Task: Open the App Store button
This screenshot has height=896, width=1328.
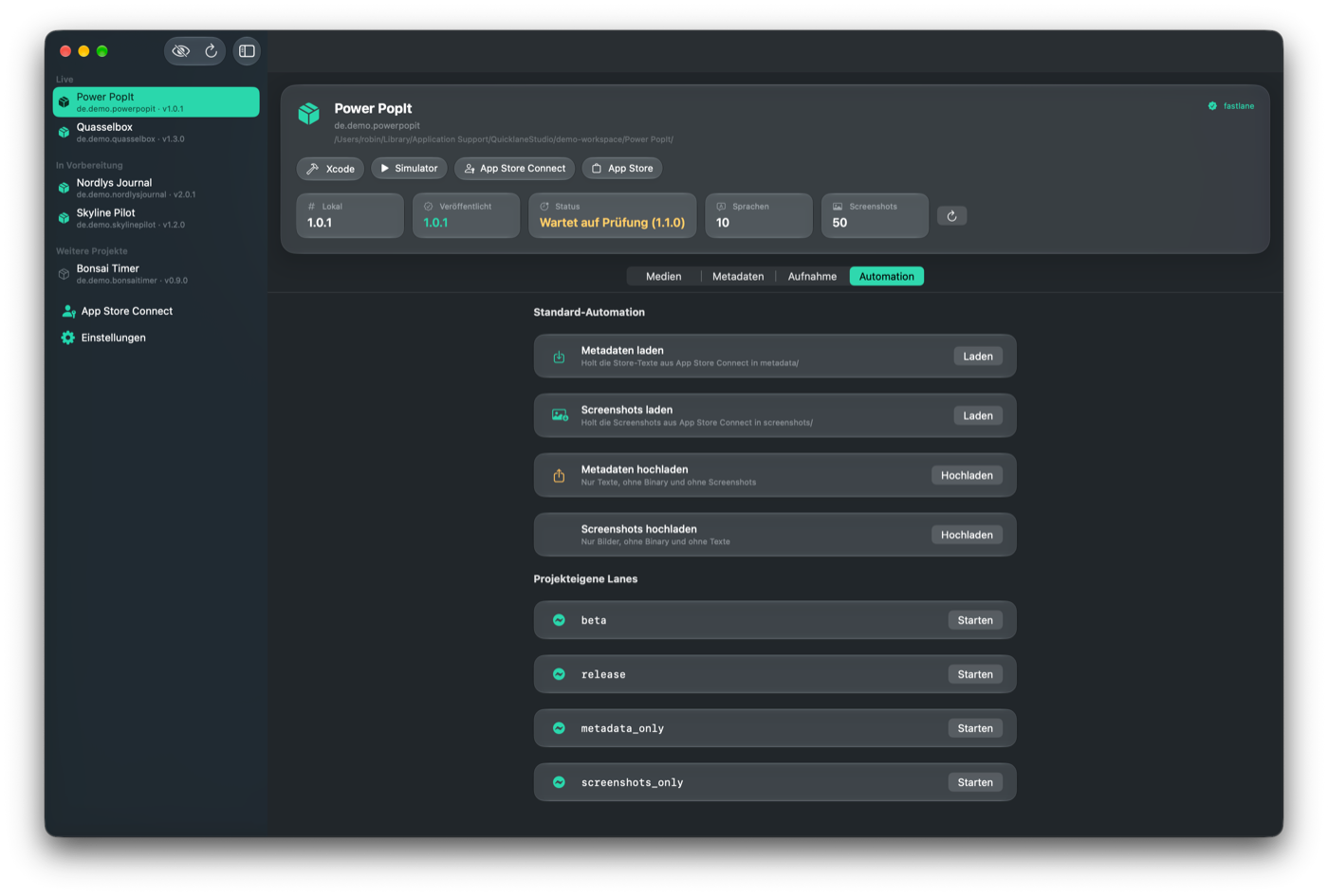Action: [x=622, y=169]
